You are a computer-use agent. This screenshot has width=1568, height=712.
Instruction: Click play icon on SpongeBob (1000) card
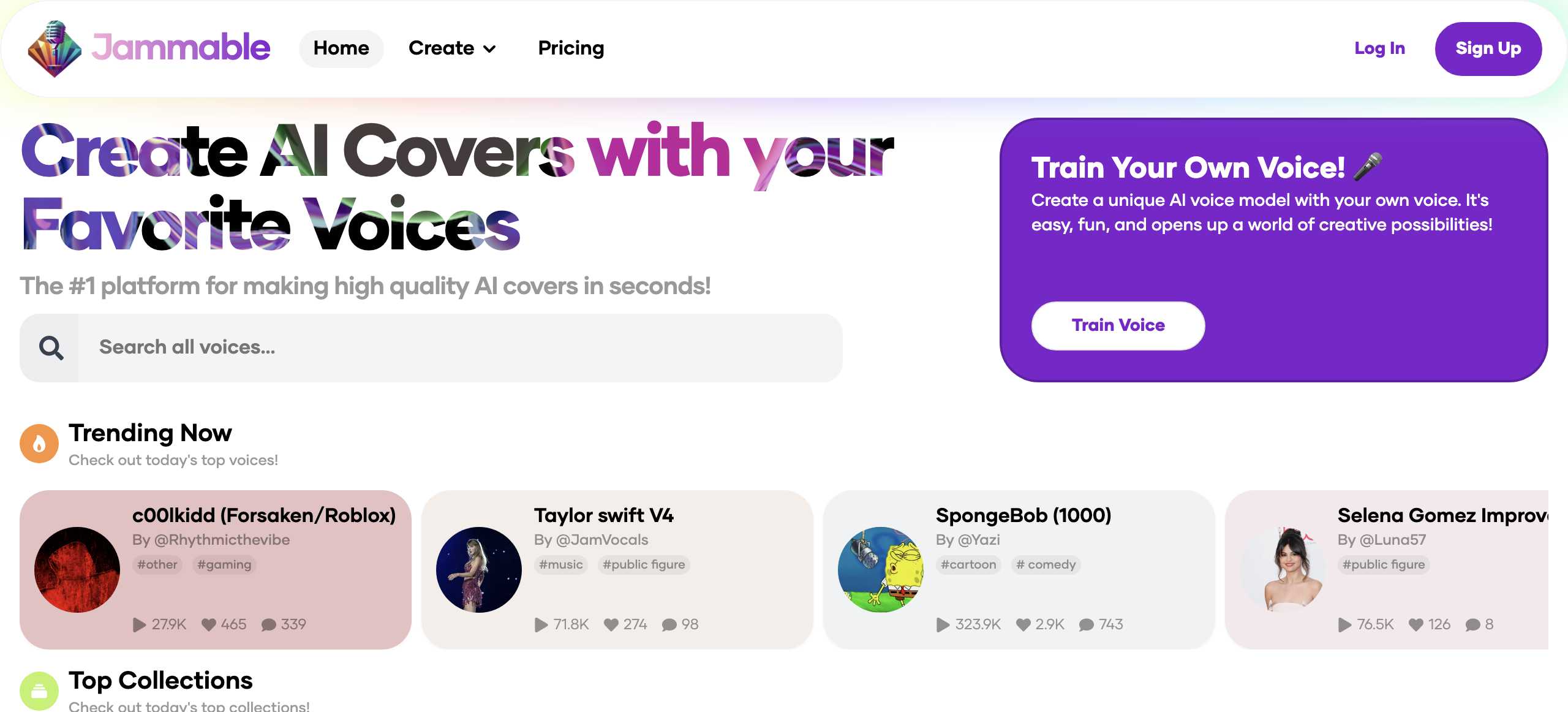(943, 624)
